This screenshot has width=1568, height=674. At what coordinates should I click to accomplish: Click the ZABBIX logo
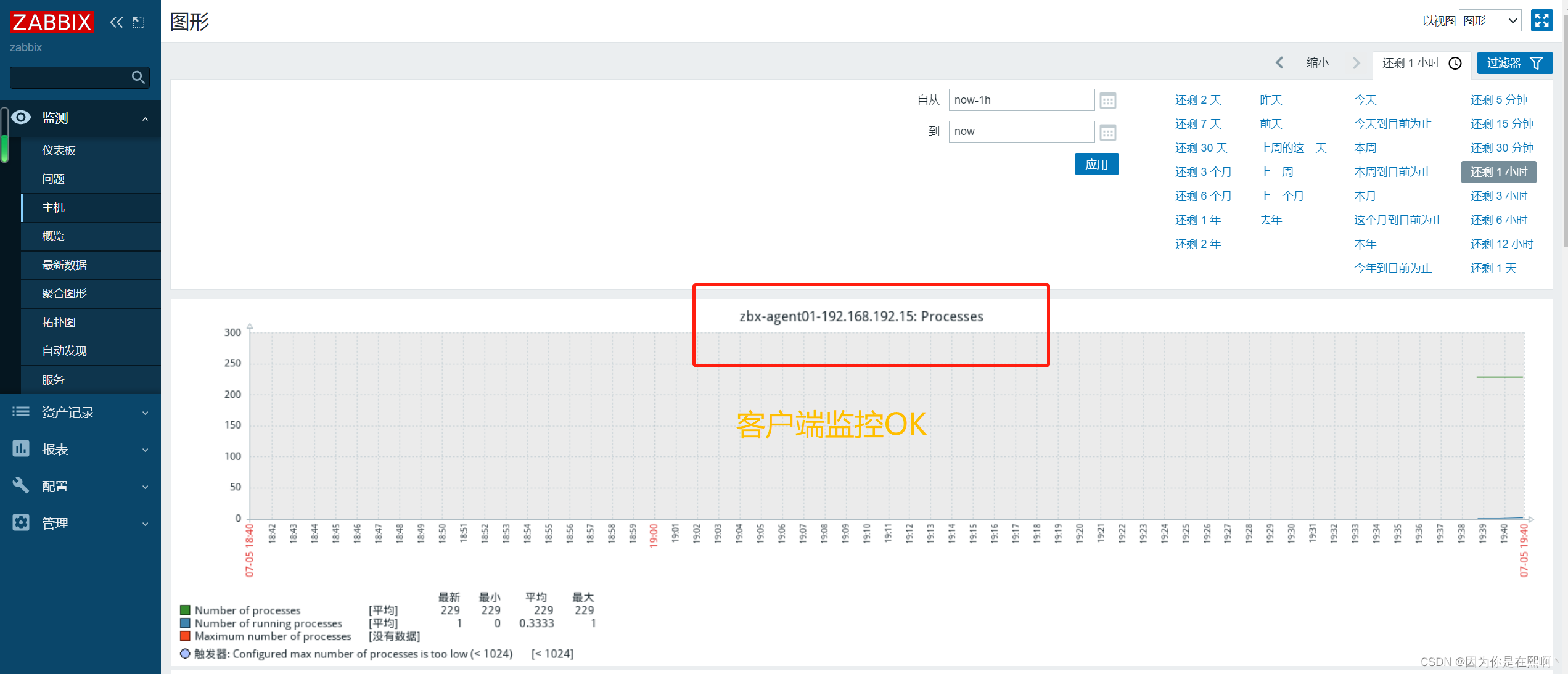[x=52, y=22]
